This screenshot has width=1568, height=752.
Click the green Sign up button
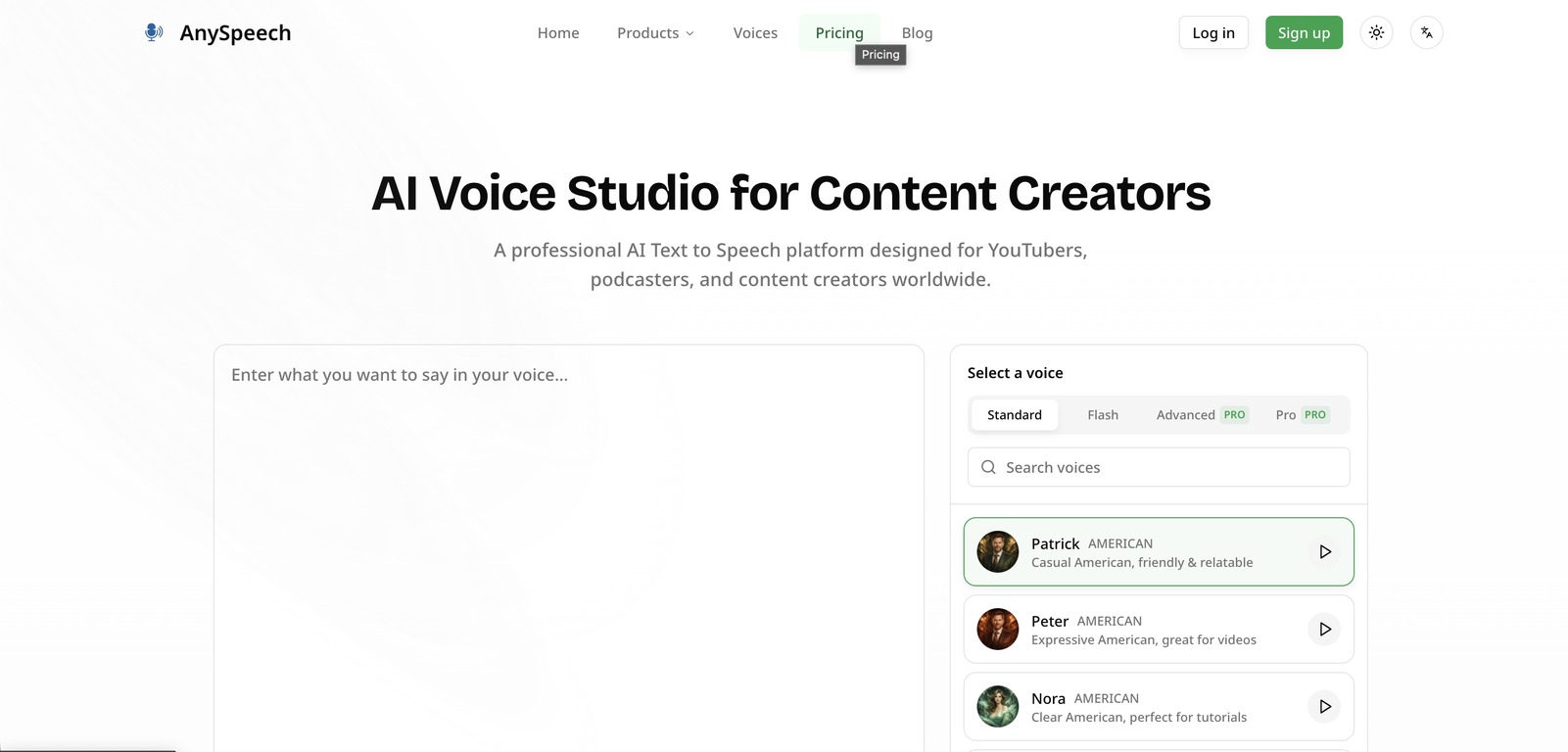tap(1303, 33)
